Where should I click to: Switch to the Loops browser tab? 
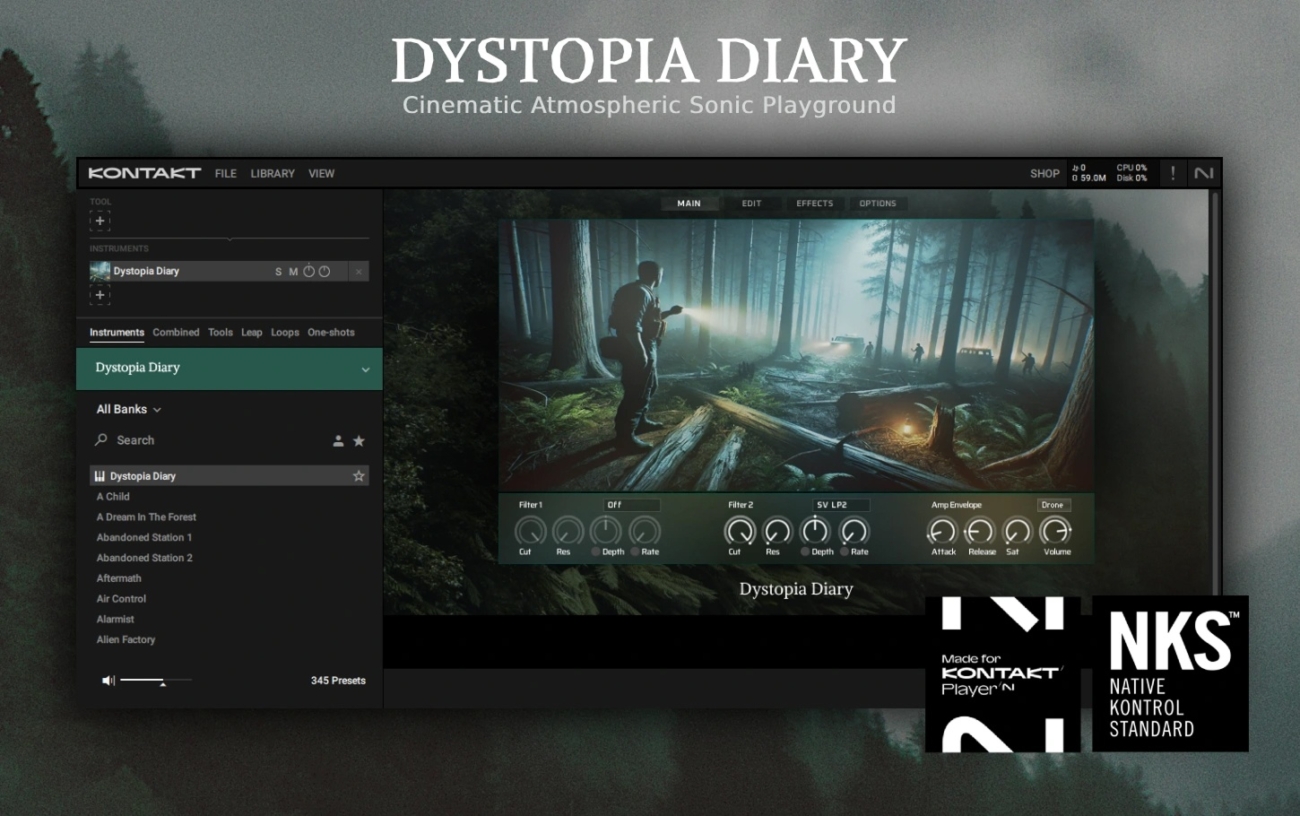tap(285, 333)
